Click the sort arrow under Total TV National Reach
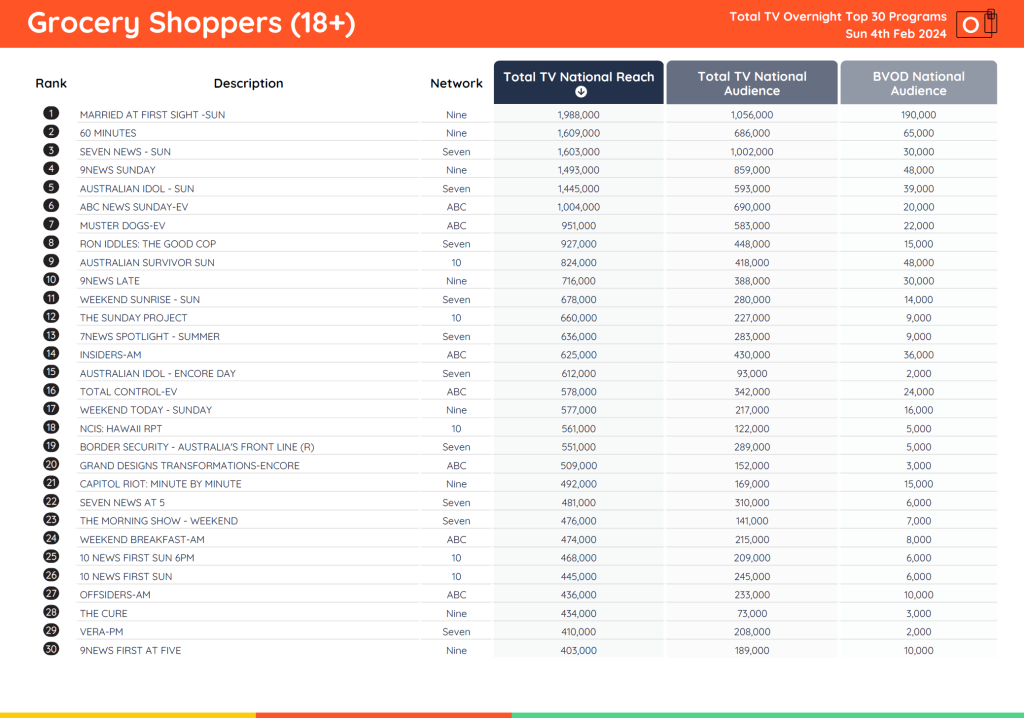Viewport: 1024px width, 718px height. click(x=579, y=92)
